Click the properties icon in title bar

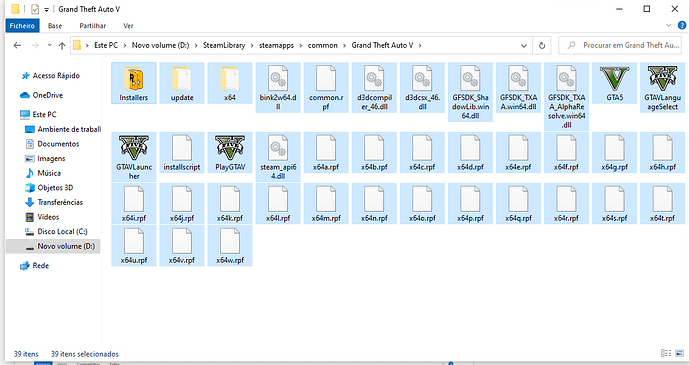click(35, 9)
